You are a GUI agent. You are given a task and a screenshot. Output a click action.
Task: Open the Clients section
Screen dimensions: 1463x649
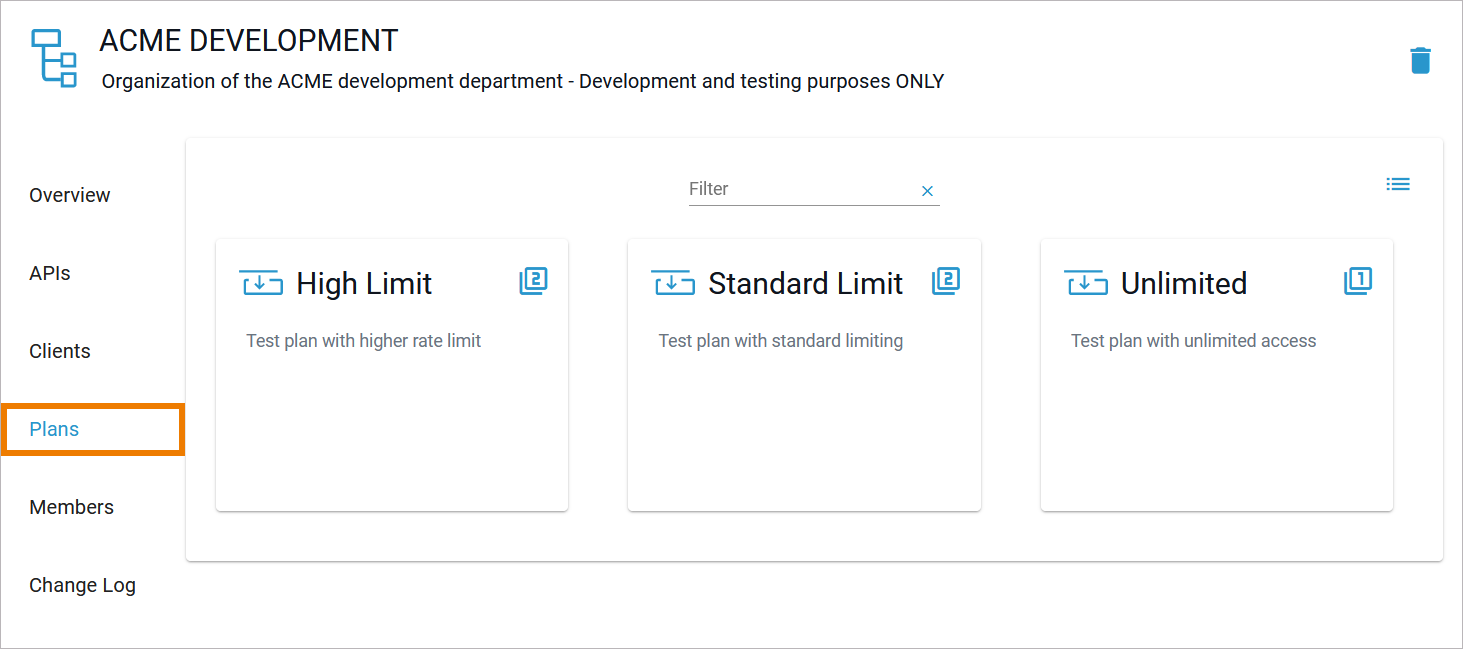60,351
